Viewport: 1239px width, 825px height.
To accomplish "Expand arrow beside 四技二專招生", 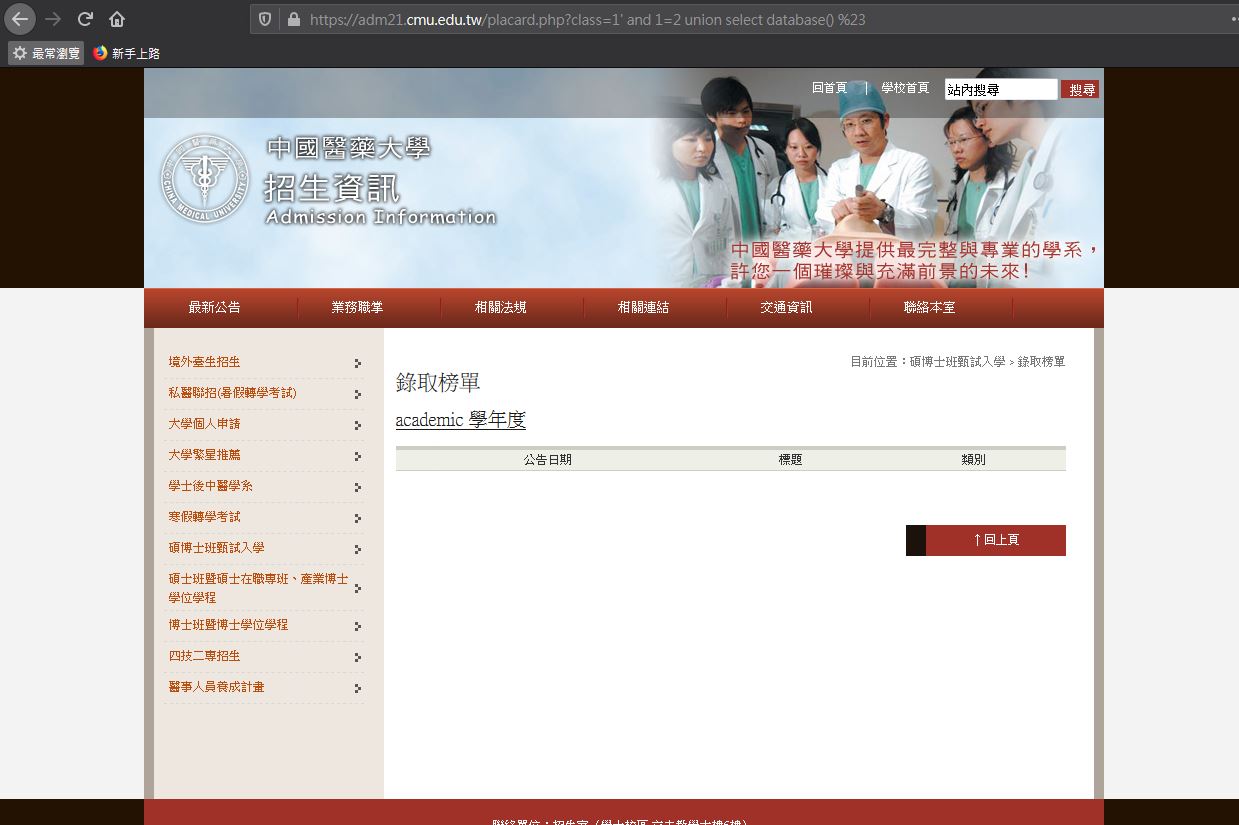I will coord(358,658).
